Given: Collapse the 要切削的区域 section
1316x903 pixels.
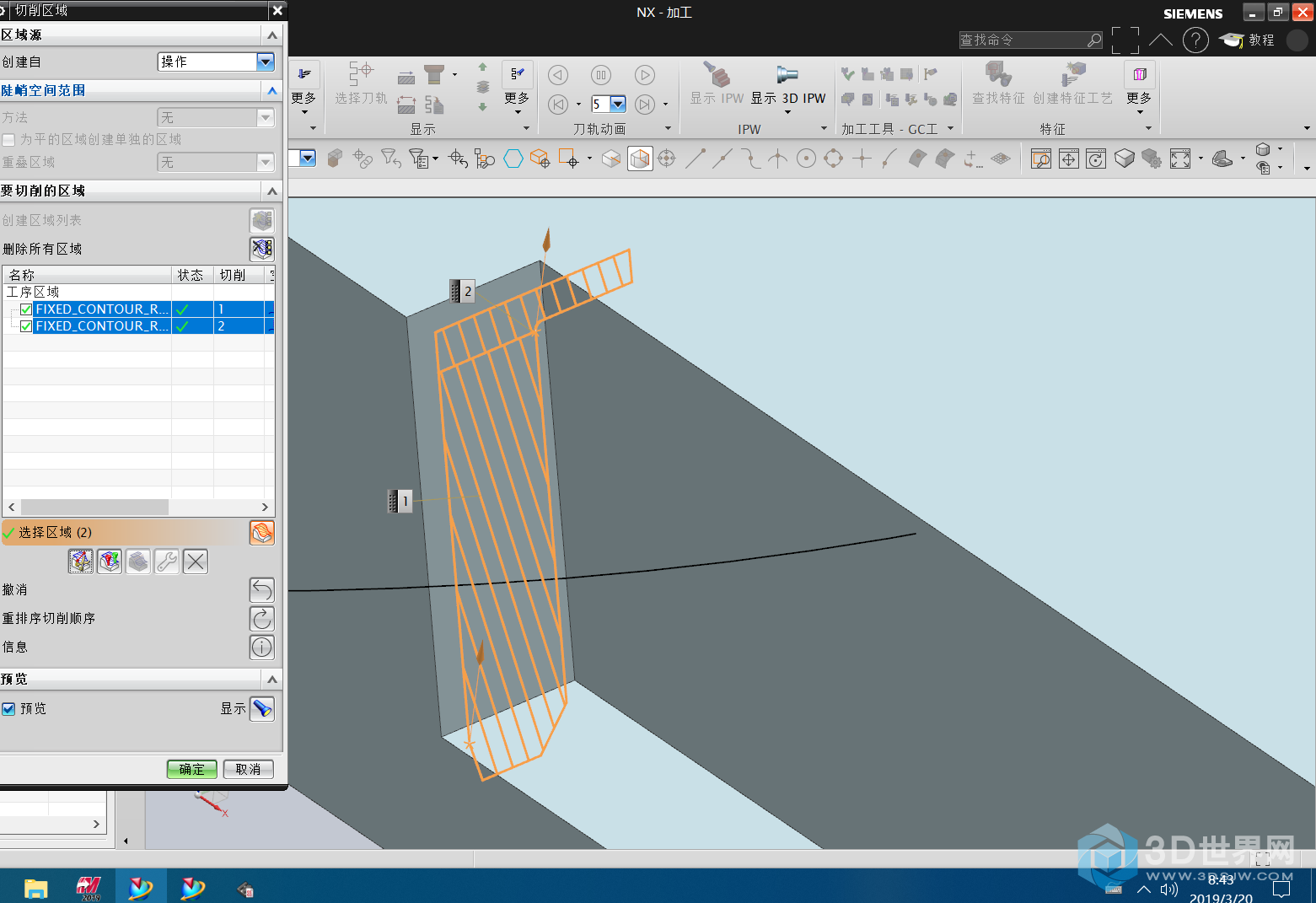Looking at the screenshot, I should [272, 191].
